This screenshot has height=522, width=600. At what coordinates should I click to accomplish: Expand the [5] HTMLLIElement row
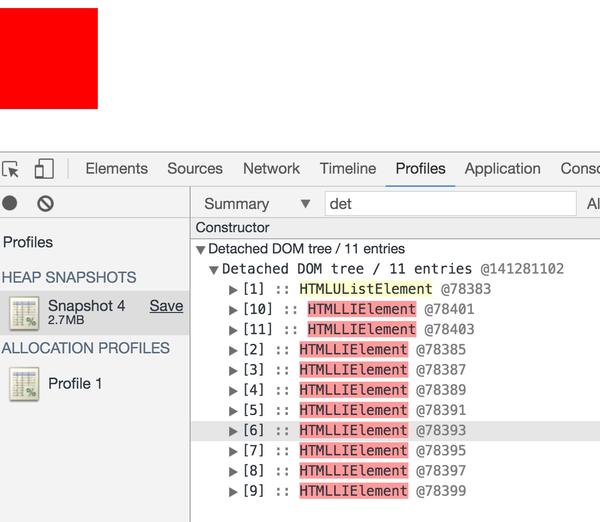[233, 411]
